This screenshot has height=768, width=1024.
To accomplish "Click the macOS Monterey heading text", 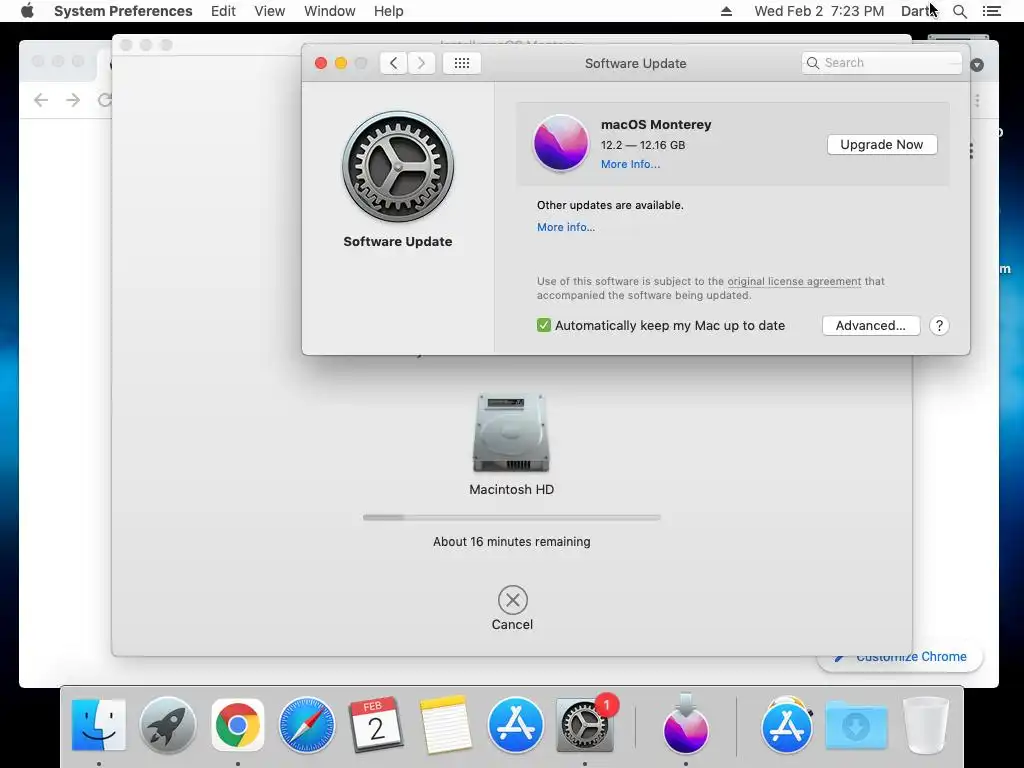I will pyautogui.click(x=656, y=124).
